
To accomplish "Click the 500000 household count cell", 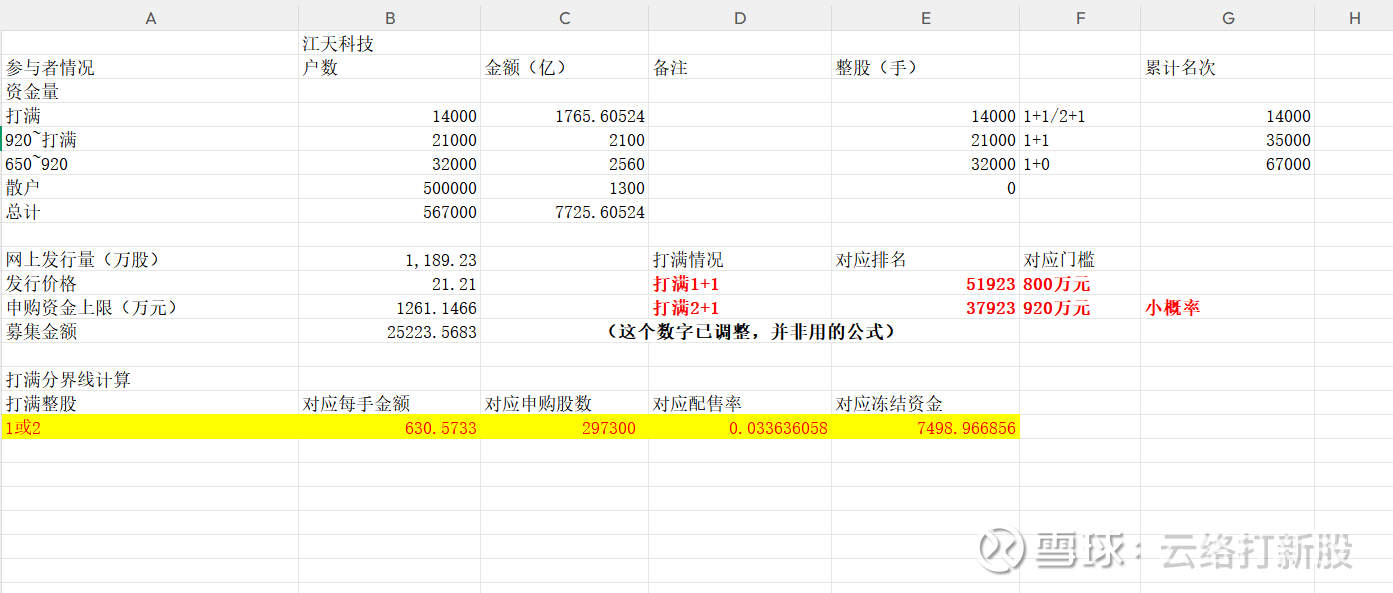I will [389, 187].
